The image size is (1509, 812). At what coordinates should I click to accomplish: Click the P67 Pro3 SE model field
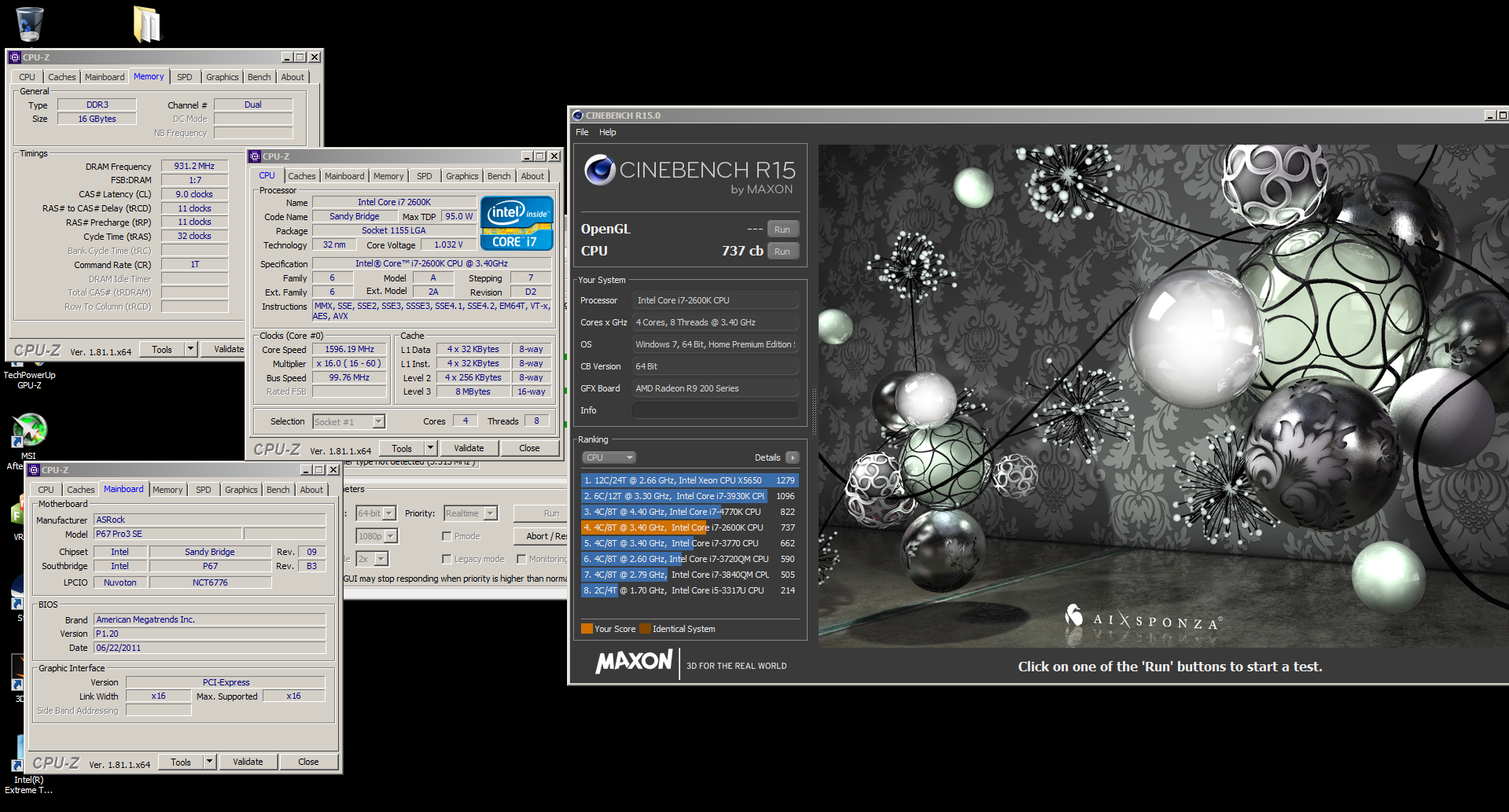click(x=167, y=534)
